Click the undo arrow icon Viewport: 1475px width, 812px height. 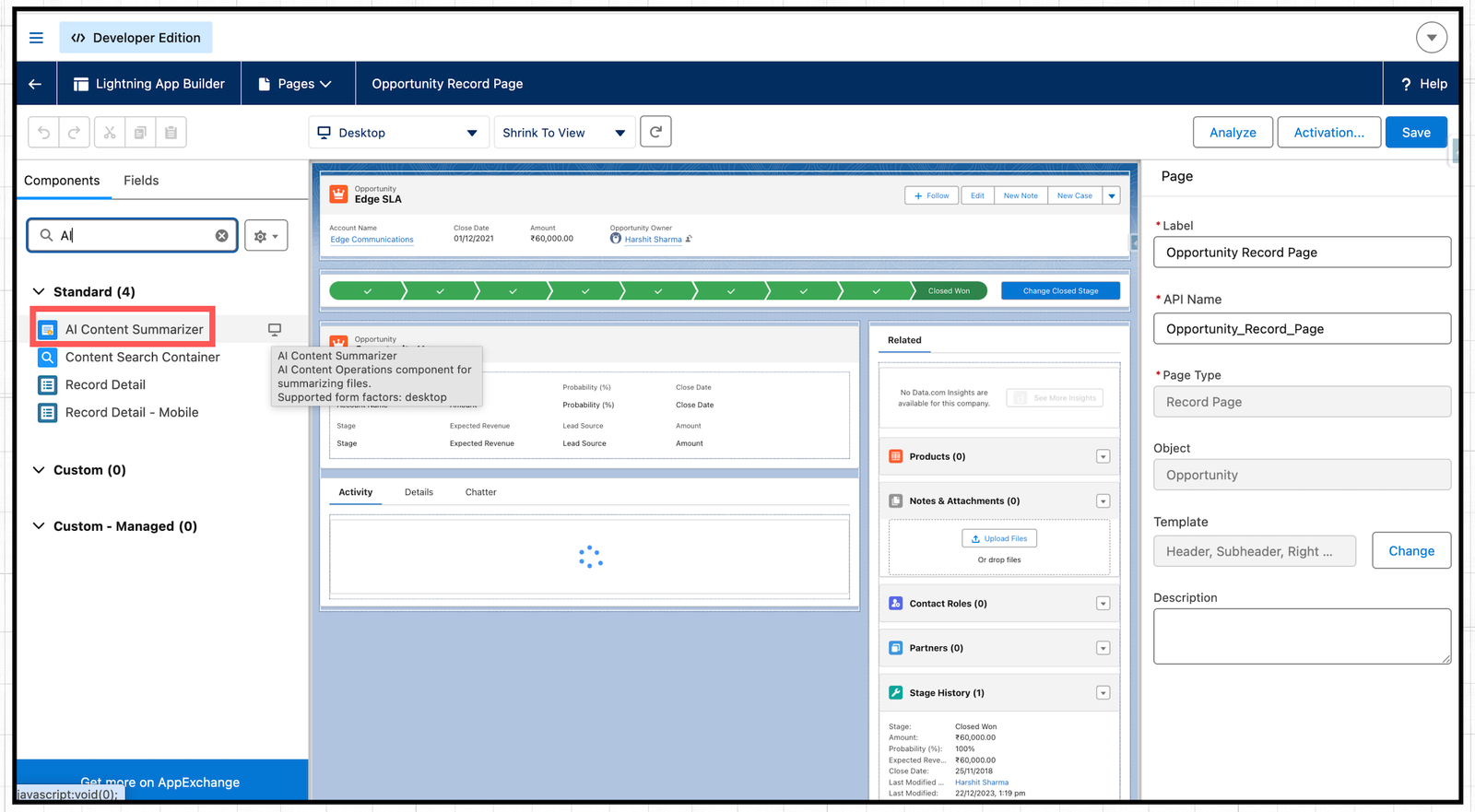(43, 133)
